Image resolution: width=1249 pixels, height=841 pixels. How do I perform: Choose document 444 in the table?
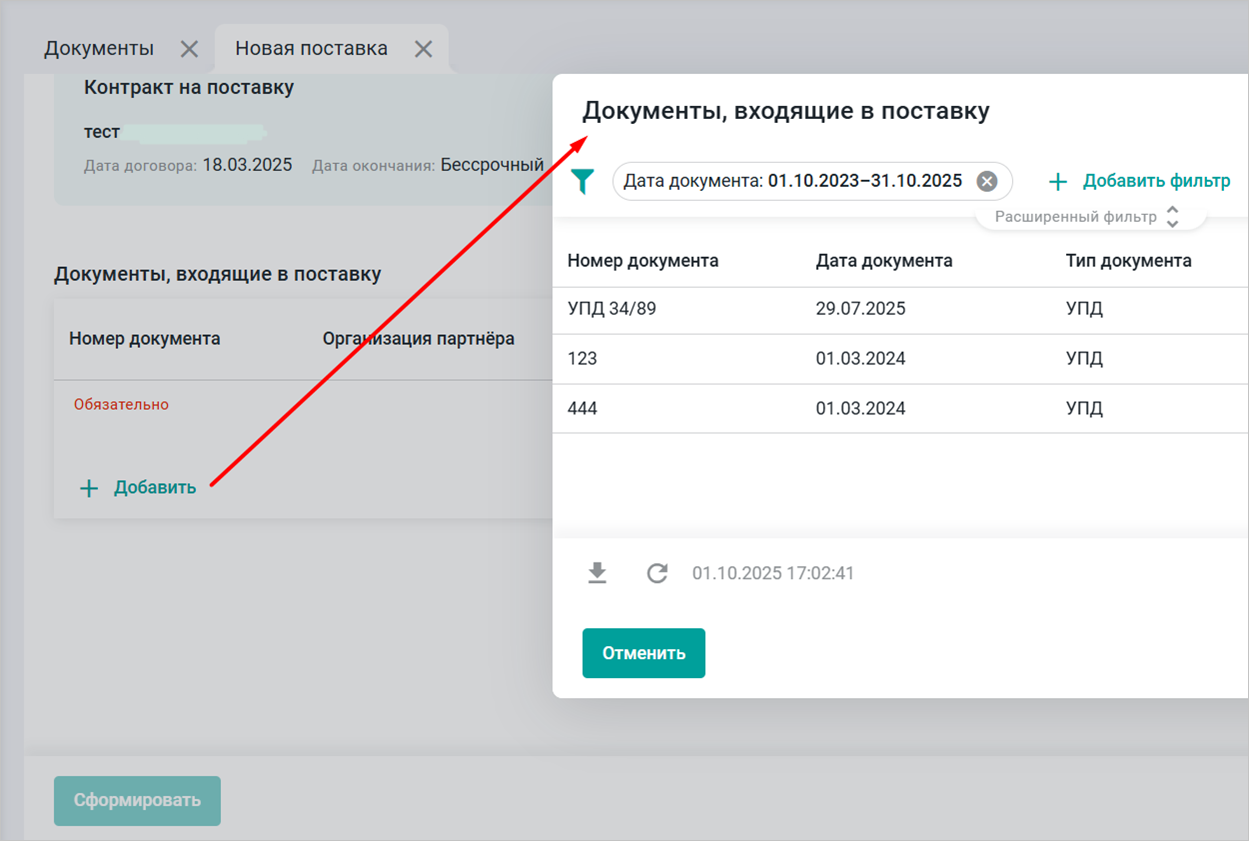coord(582,408)
